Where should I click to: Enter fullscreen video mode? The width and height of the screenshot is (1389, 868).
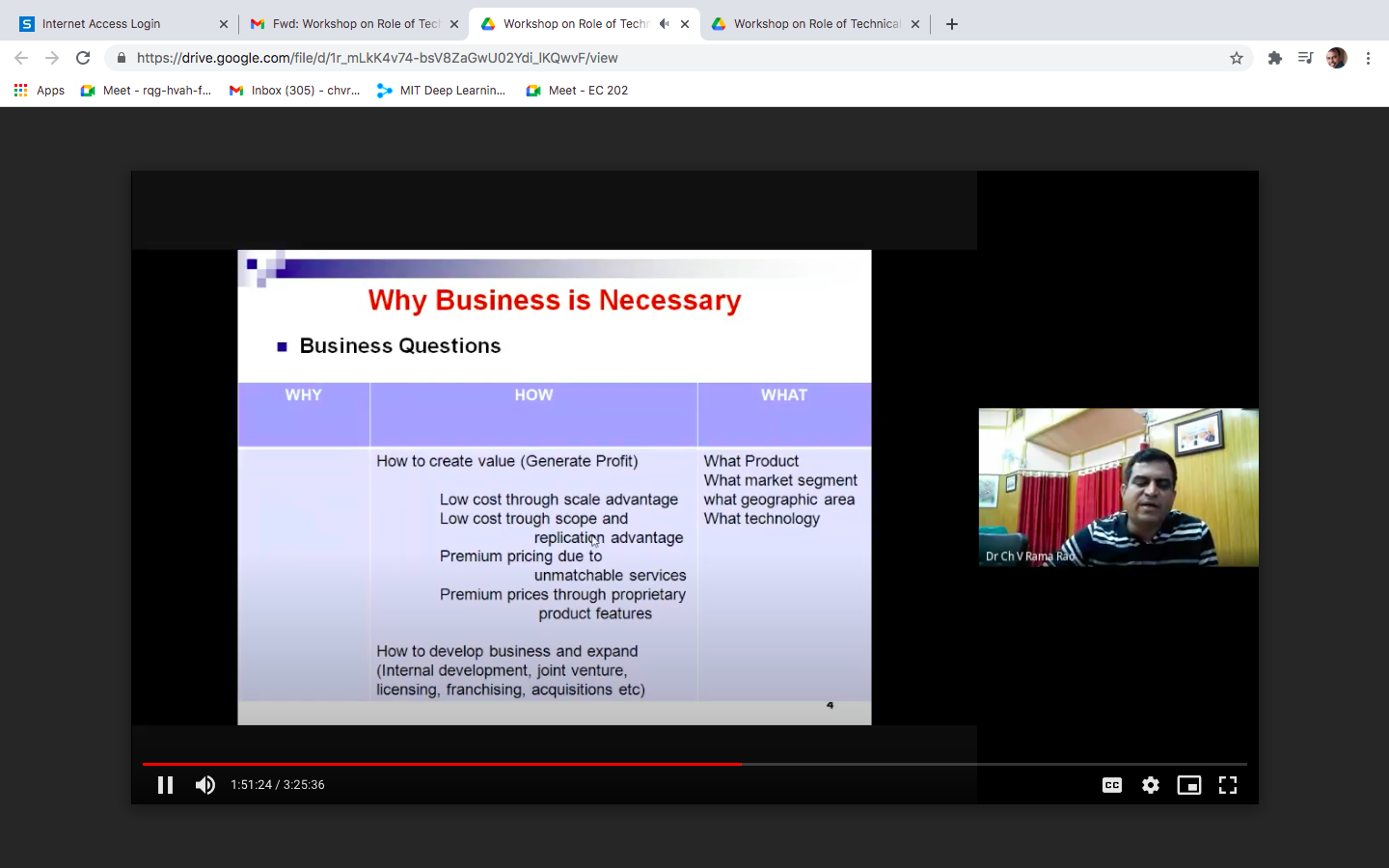tap(1227, 785)
